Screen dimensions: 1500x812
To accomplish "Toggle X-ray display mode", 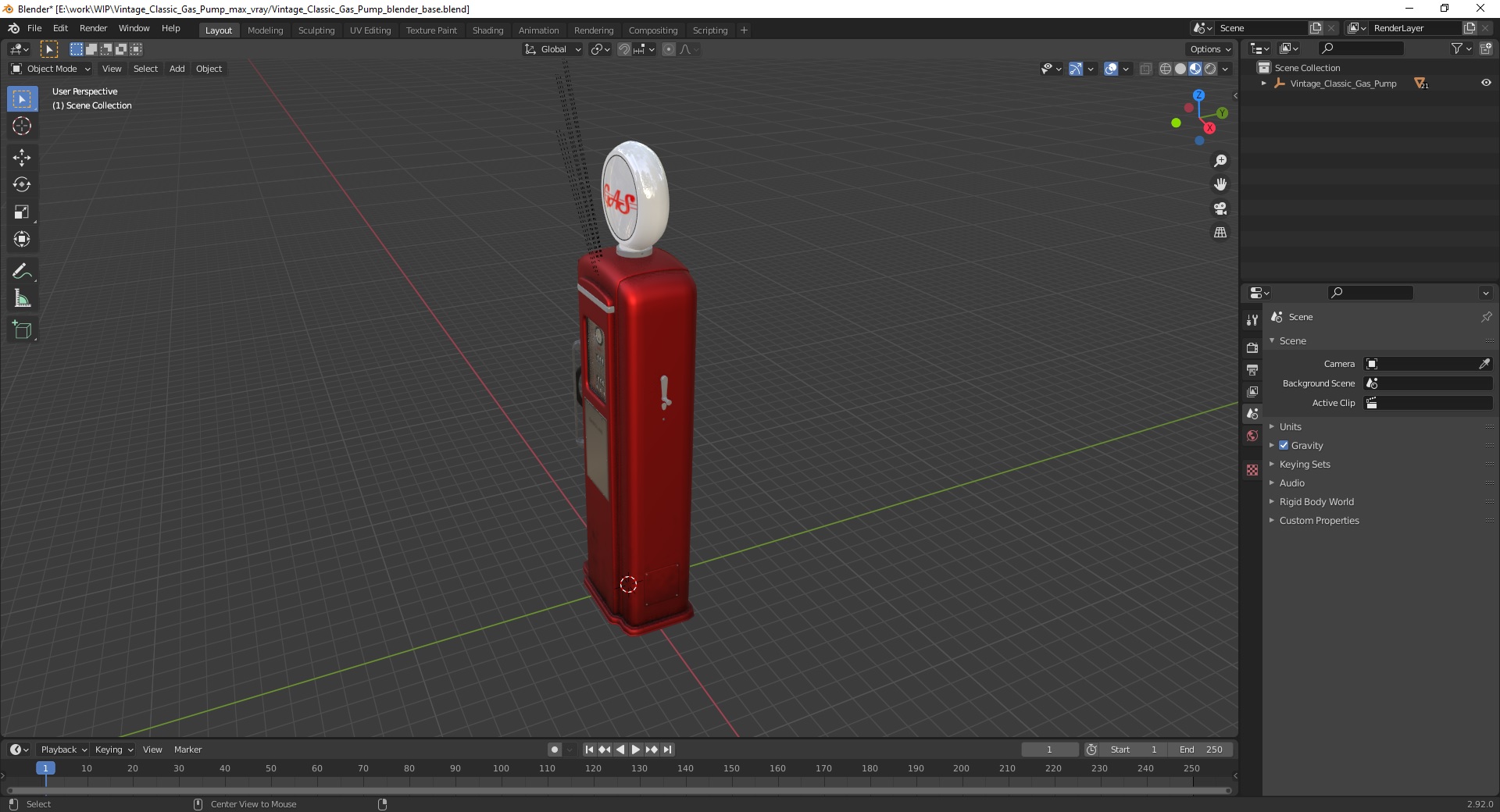I will tap(1146, 69).
